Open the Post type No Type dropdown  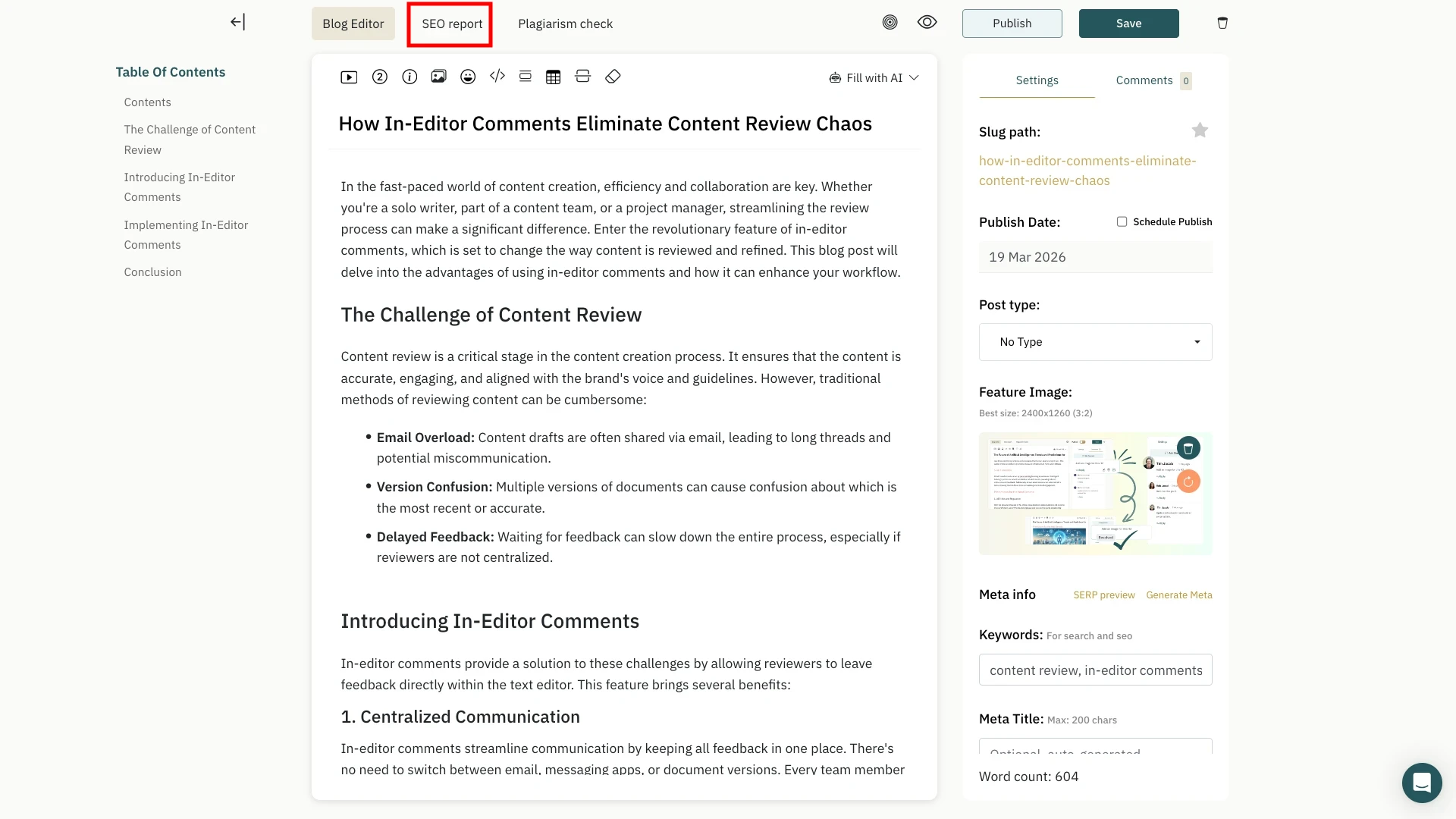[x=1095, y=342]
